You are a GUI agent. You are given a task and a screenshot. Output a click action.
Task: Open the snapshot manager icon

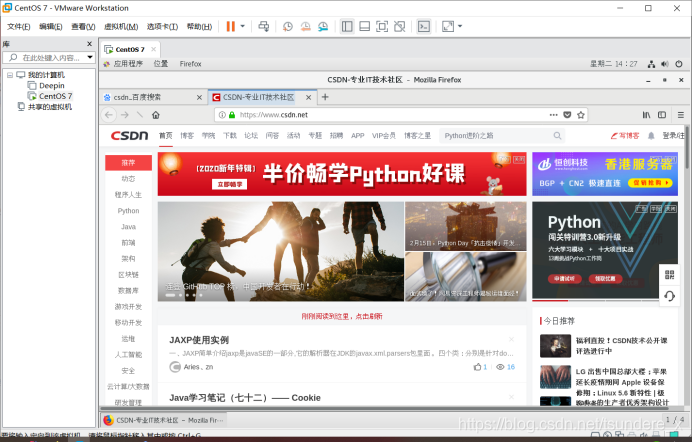(x=323, y=26)
